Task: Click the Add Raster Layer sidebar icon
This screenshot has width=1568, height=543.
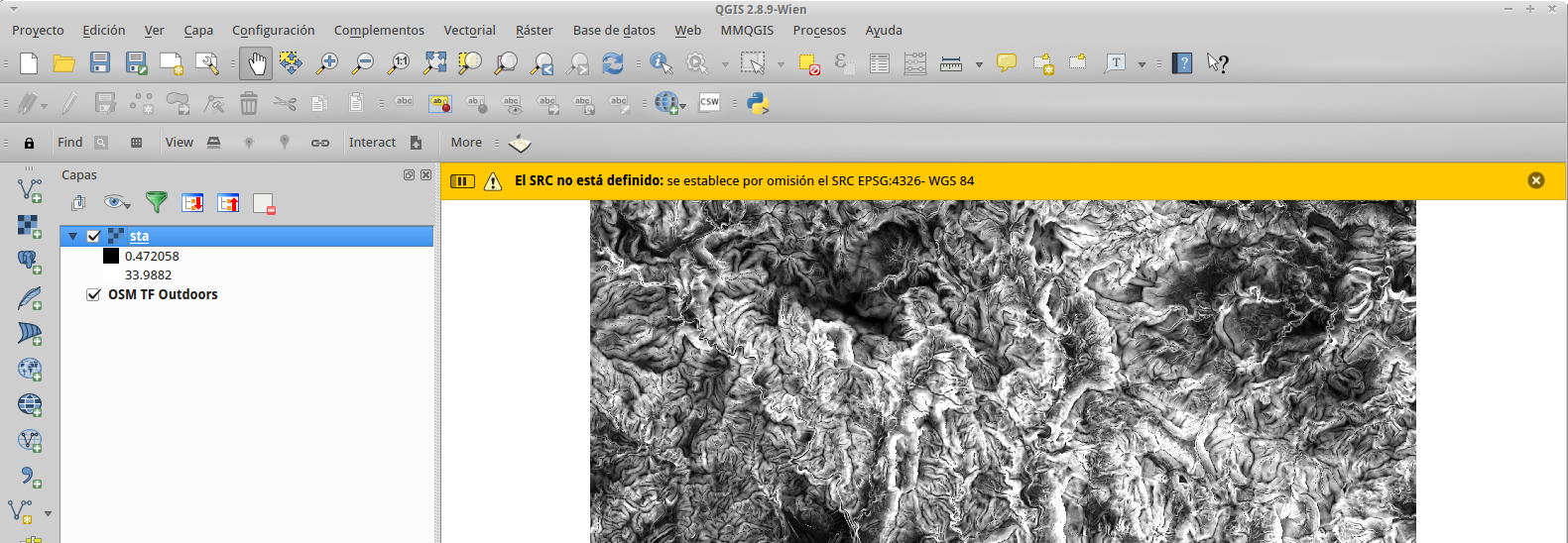Action: (x=29, y=226)
